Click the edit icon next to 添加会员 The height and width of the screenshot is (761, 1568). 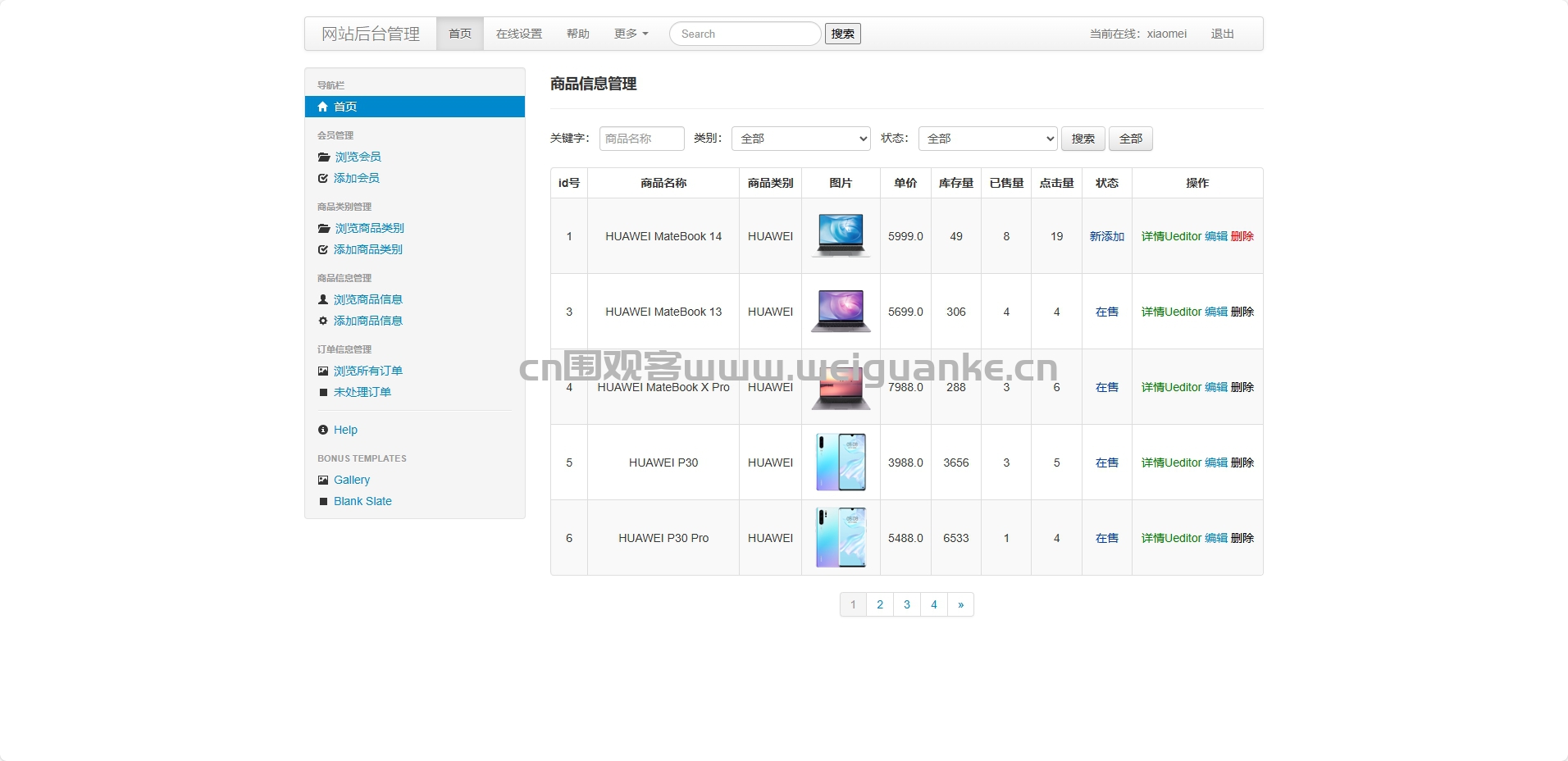323,178
